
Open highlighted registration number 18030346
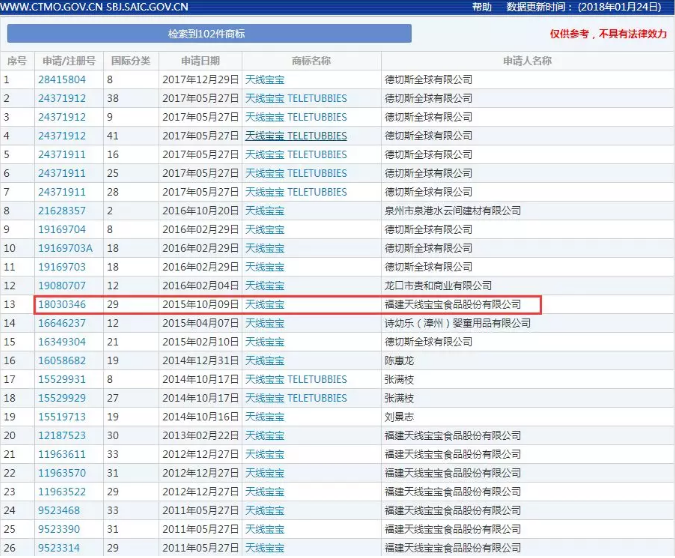point(62,304)
